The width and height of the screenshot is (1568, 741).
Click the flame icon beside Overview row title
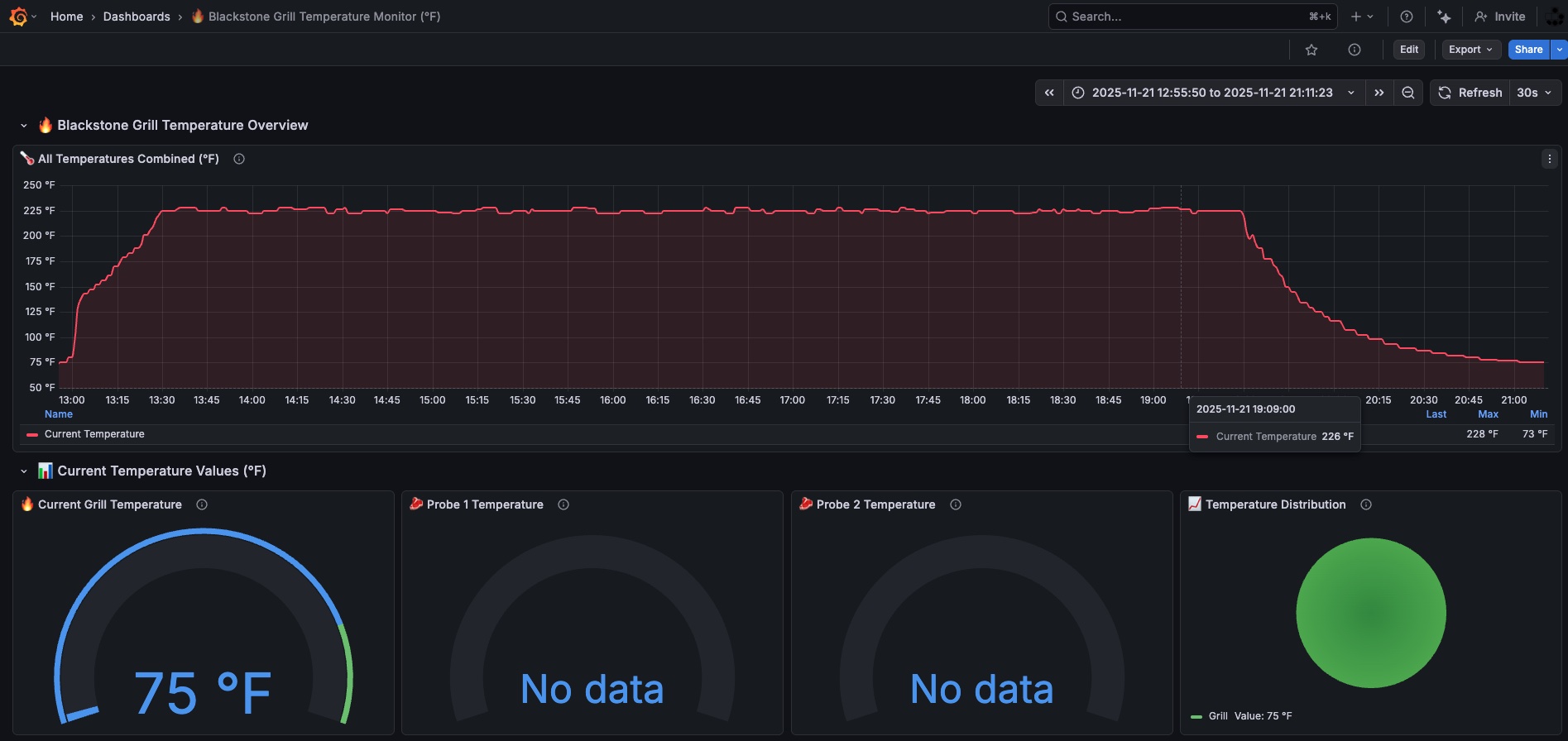pyautogui.click(x=46, y=126)
